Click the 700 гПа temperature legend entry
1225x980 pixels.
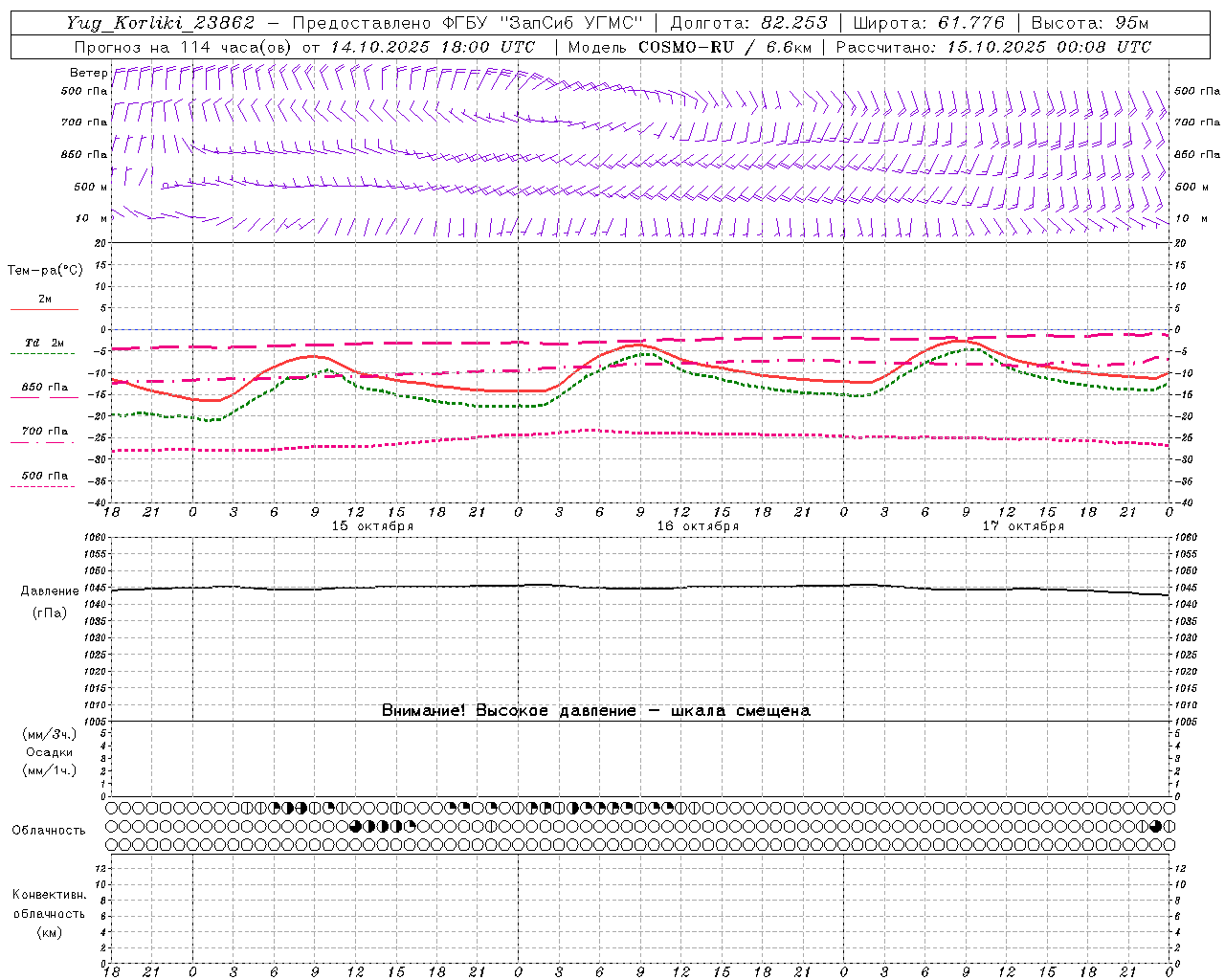click(45, 431)
